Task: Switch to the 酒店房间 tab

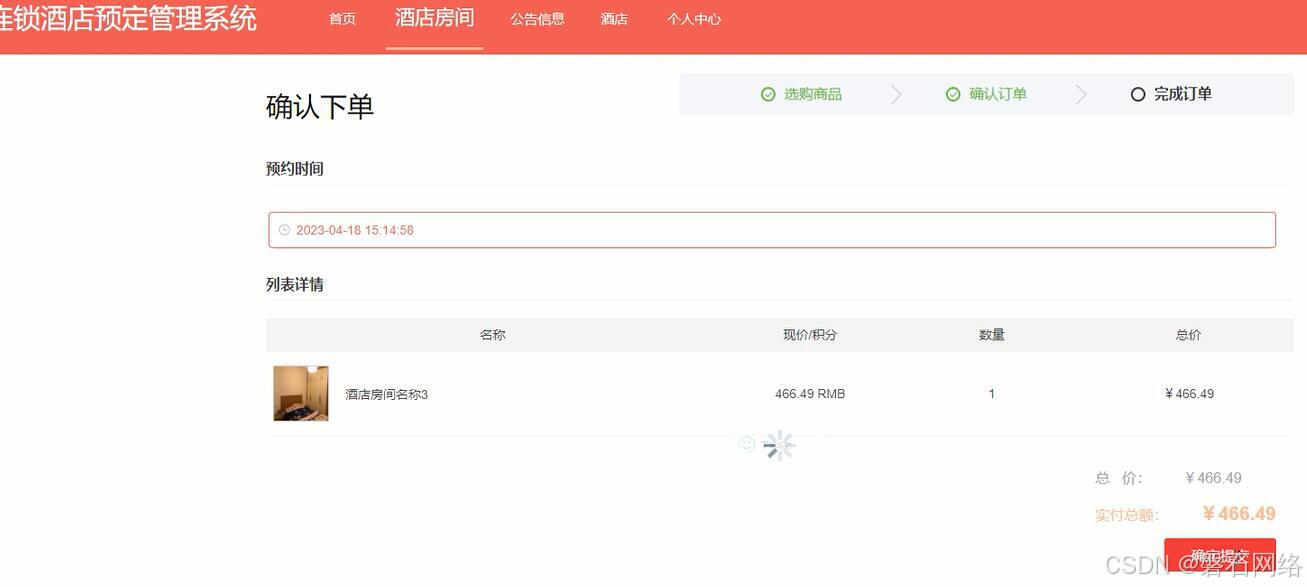Action: [433, 17]
